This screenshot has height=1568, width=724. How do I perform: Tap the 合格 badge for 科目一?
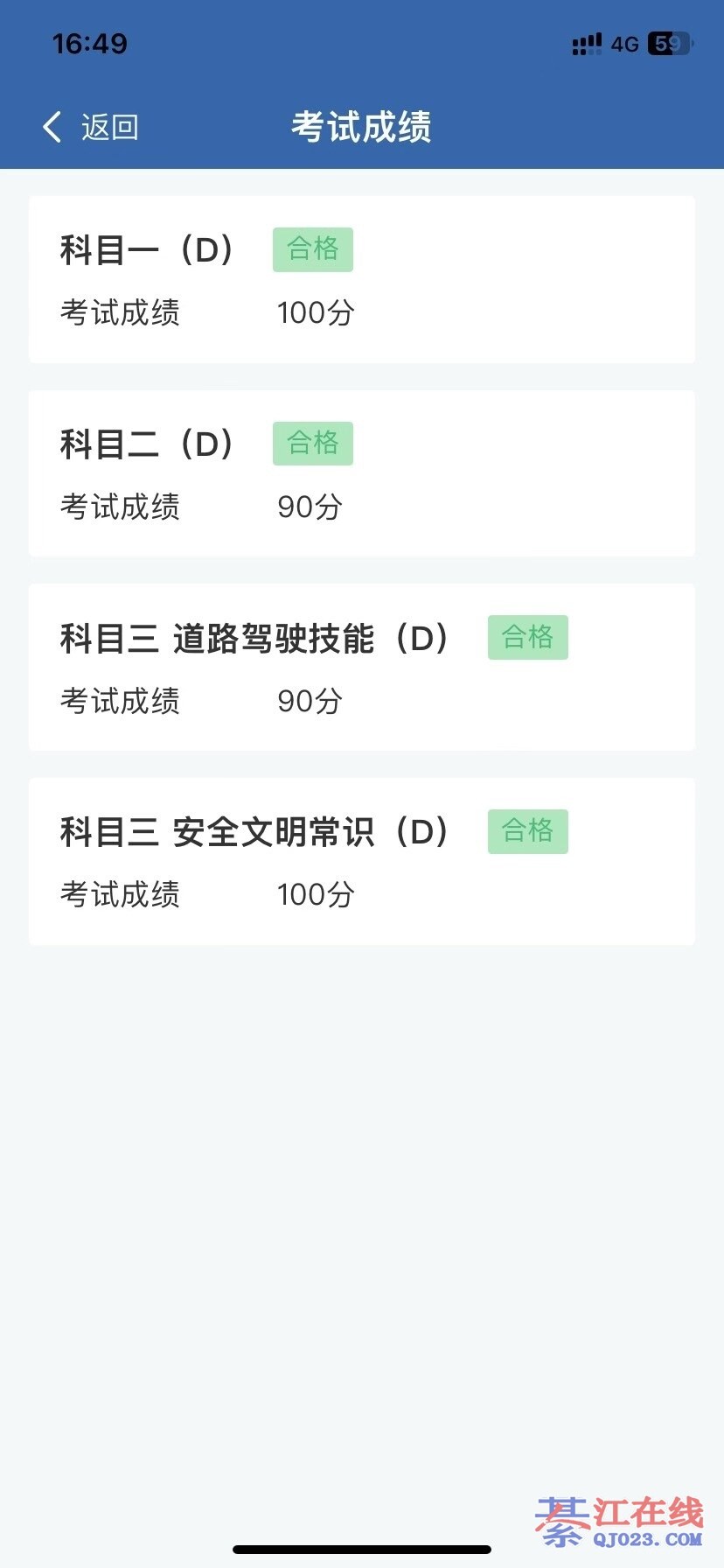tap(313, 249)
